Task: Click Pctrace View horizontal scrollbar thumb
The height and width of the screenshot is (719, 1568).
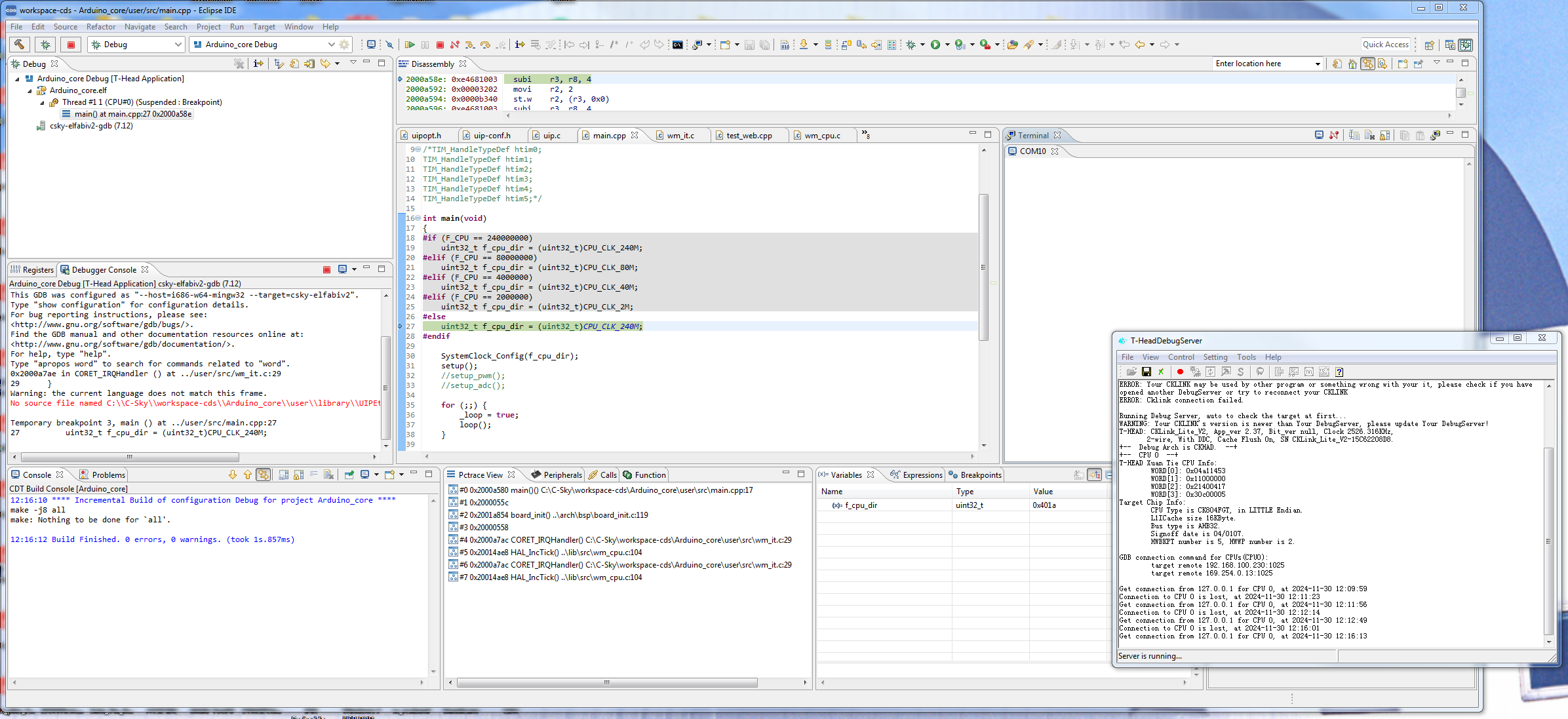Action: pyautogui.click(x=607, y=682)
